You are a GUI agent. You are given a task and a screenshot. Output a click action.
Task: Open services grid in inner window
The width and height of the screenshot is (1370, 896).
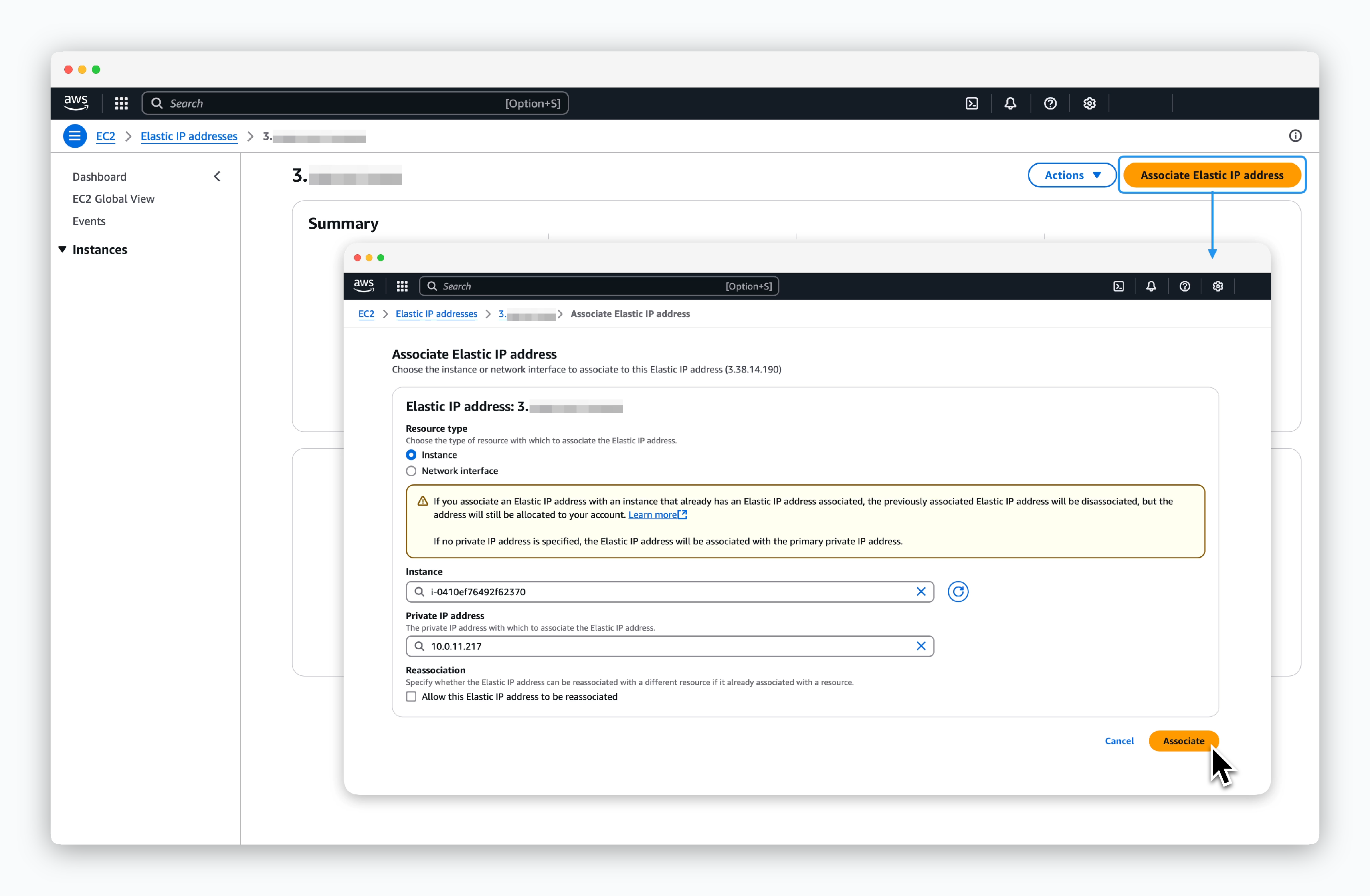pos(402,286)
